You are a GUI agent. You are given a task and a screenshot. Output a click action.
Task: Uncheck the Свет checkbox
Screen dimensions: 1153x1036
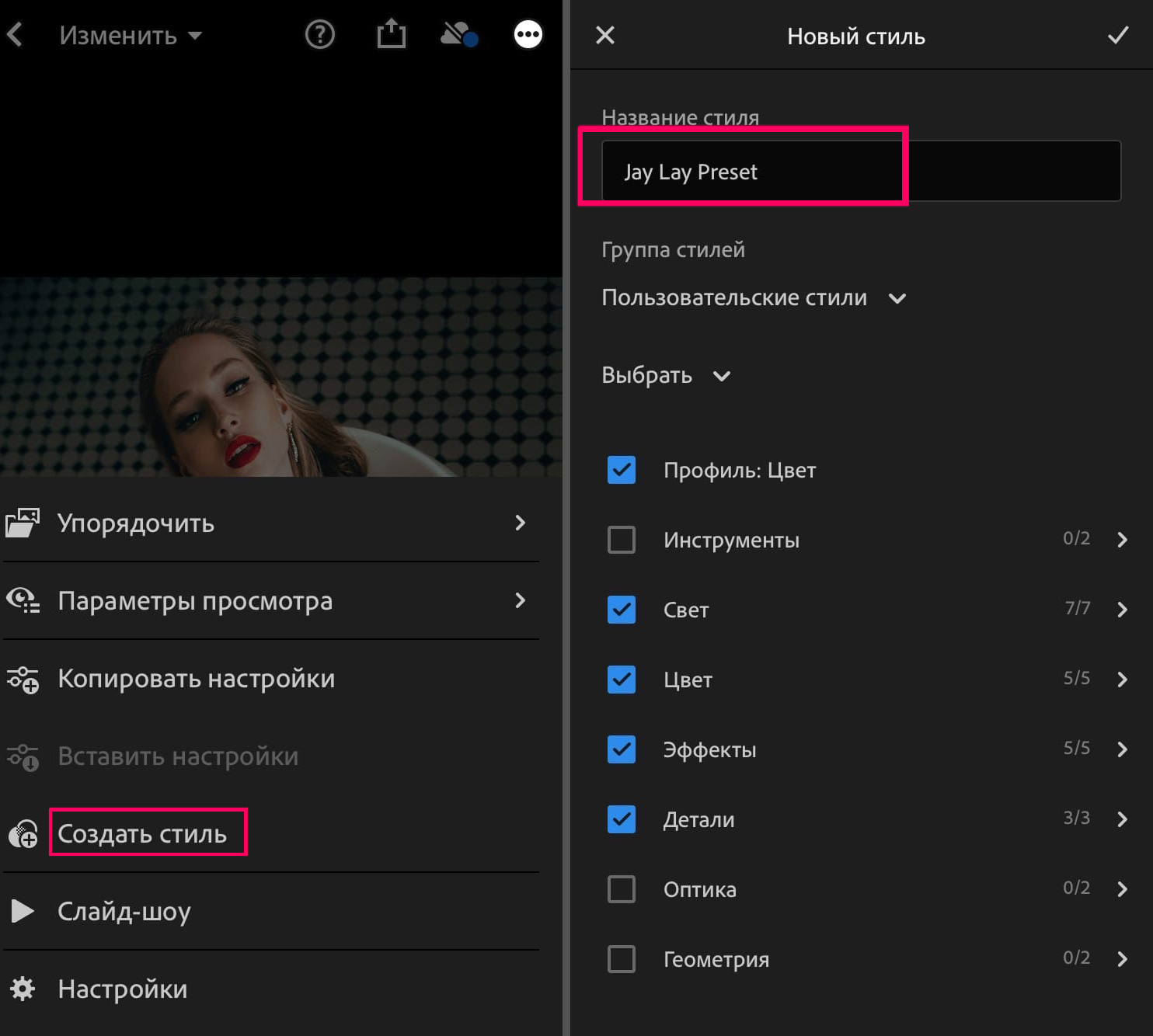coord(621,610)
